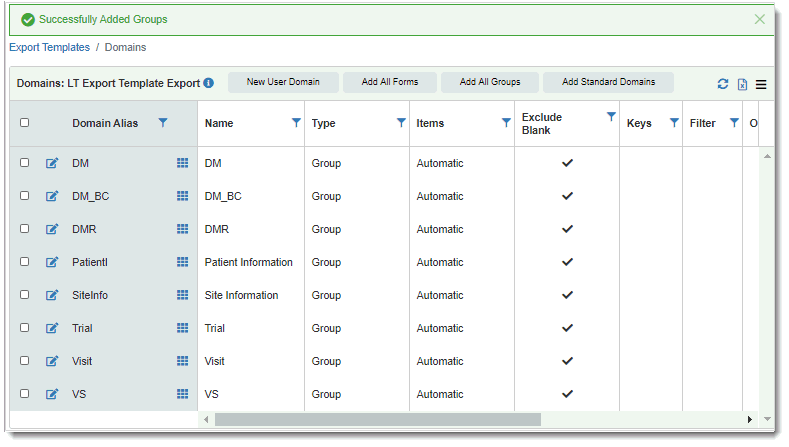
Task: Open Items column filter
Action: coord(506,122)
